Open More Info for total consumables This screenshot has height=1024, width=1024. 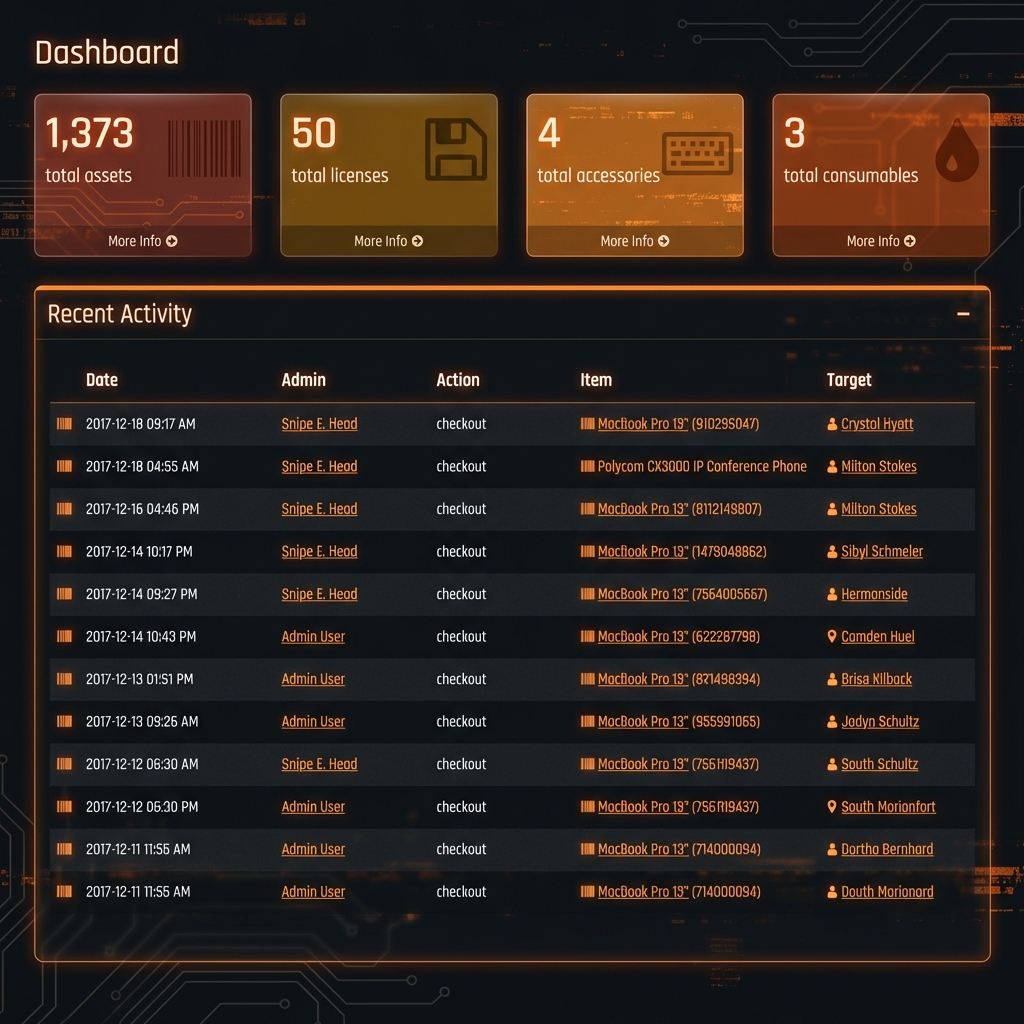pos(880,240)
